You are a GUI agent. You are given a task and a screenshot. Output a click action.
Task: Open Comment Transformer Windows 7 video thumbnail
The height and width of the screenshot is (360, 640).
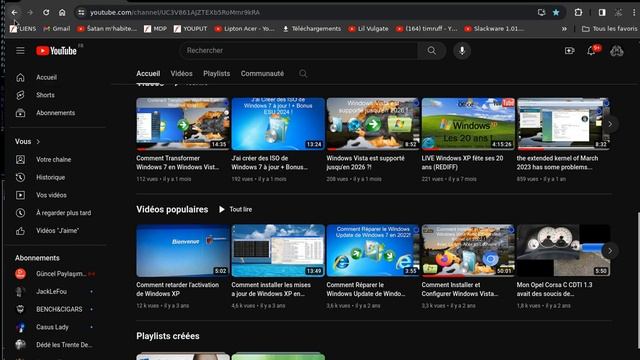[182, 124]
